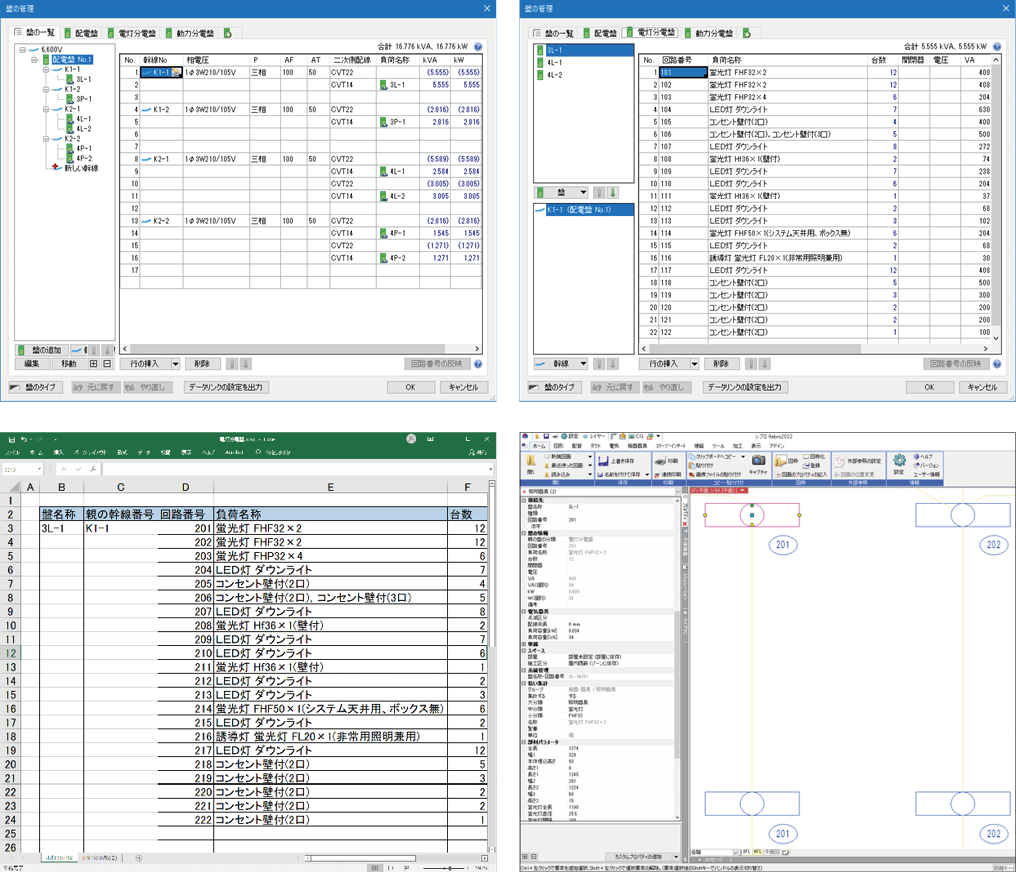Click the help icon beside 合計 16.776 kVA

point(478,47)
